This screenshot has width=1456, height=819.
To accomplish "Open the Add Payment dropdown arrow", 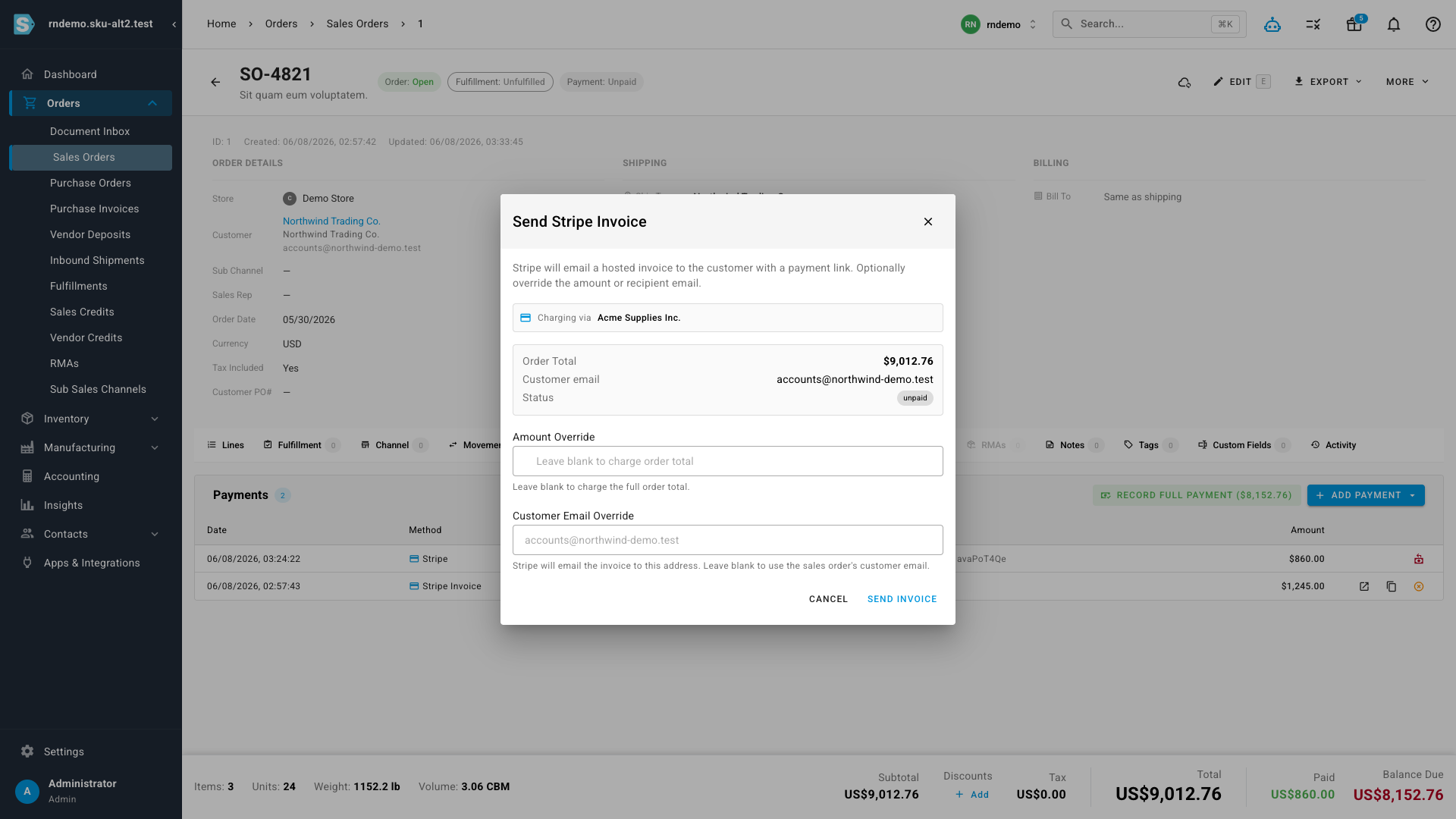I will click(x=1413, y=495).
